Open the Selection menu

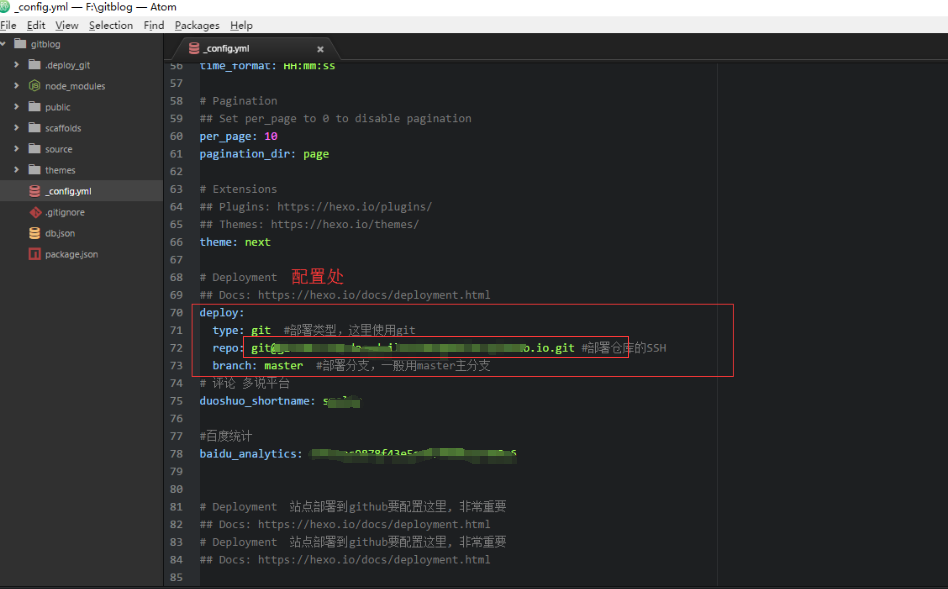click(111, 25)
